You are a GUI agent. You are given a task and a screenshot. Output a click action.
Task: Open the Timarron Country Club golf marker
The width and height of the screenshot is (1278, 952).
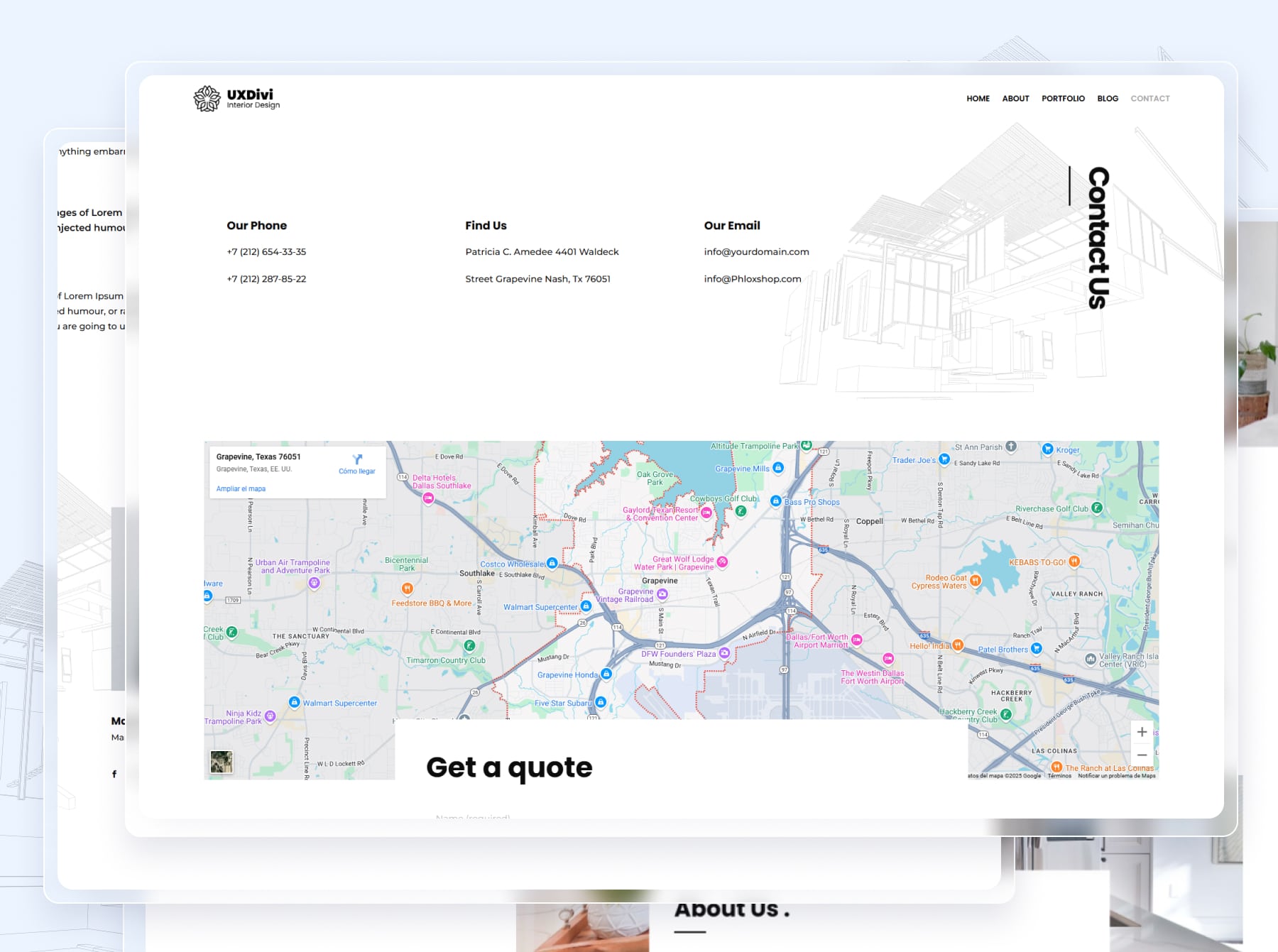click(x=469, y=645)
